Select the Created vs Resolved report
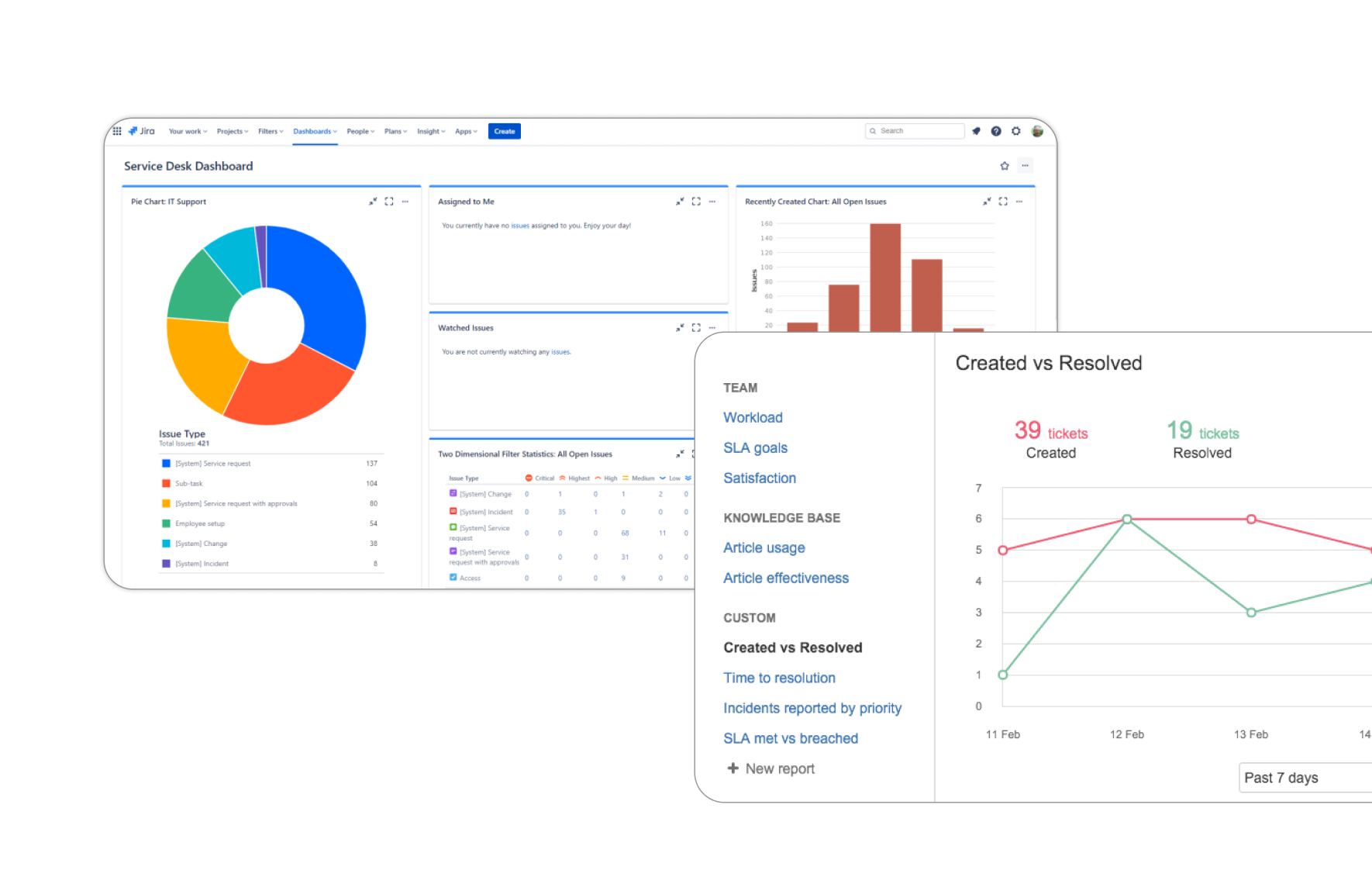This screenshot has width=1372, height=884. [793, 648]
